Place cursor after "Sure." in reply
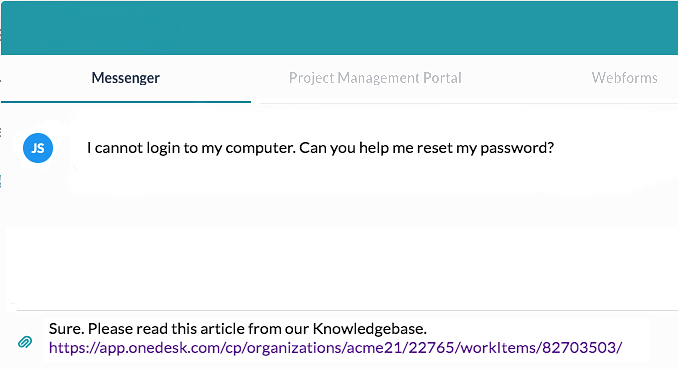 tap(85, 329)
